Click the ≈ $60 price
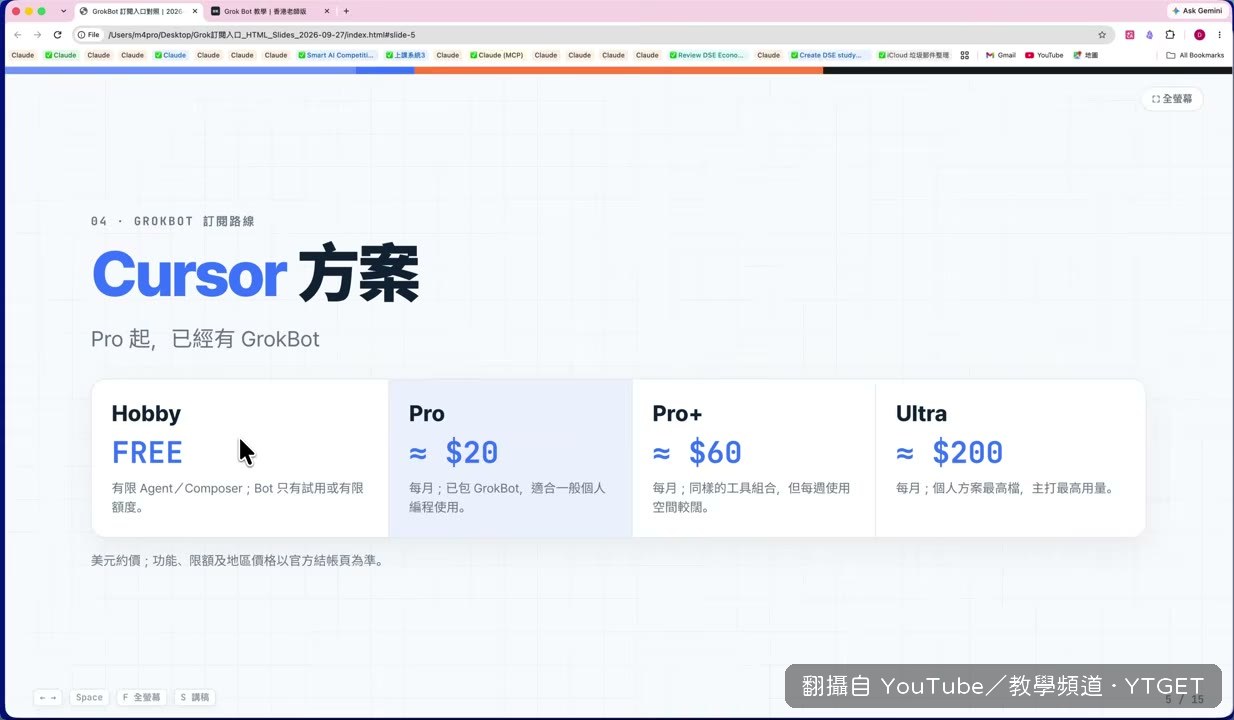 pos(697,453)
